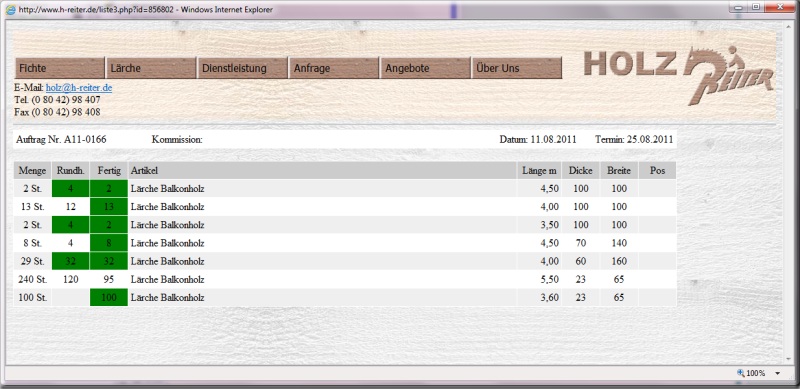Click the green Fertig cell showing 13
This screenshot has height=389, width=800.
click(x=109, y=207)
